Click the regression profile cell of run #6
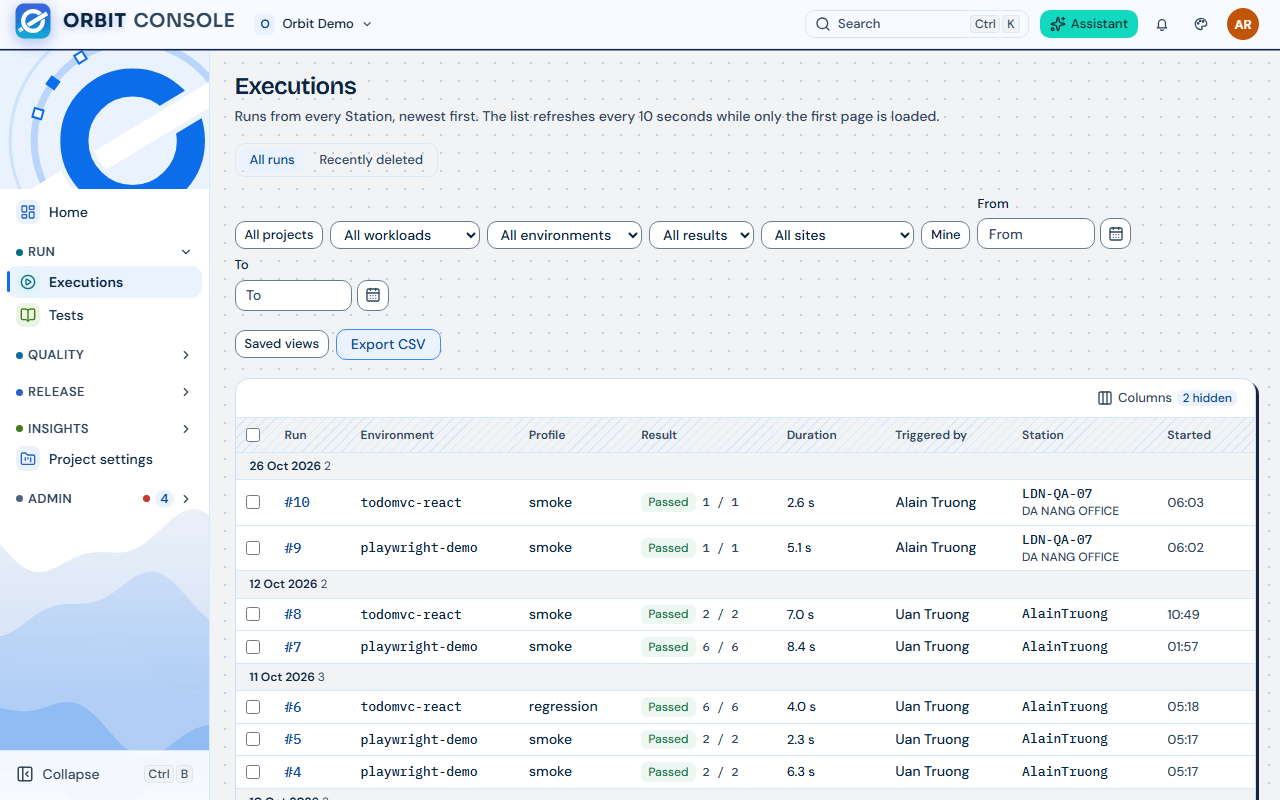Image resolution: width=1280 pixels, height=800 pixels. pyautogui.click(x=563, y=707)
